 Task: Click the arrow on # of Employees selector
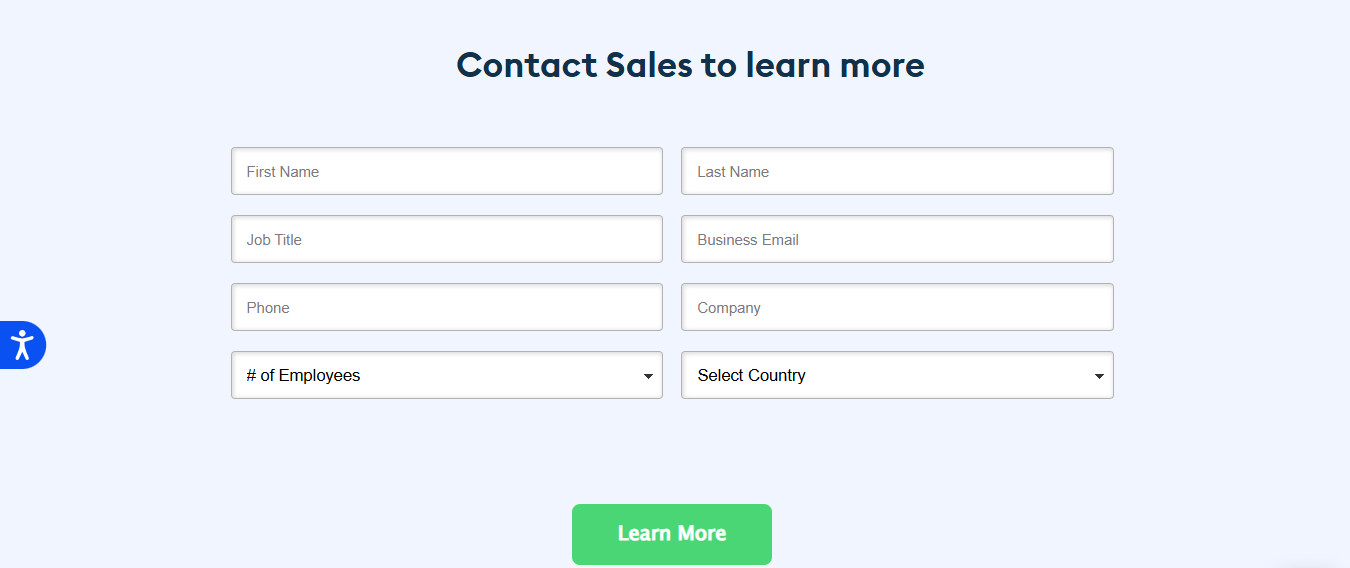click(648, 376)
